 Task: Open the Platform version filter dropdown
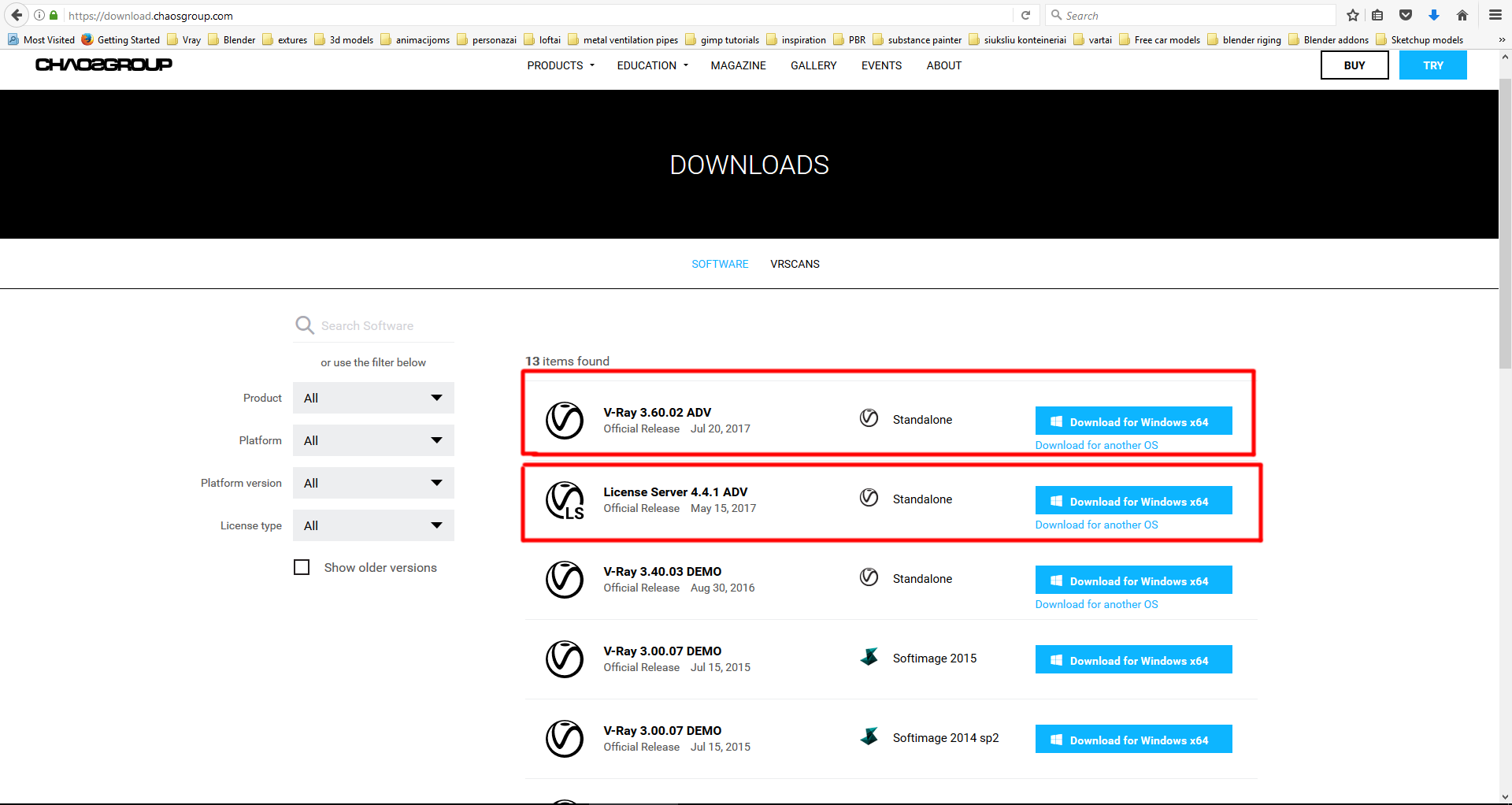(373, 483)
